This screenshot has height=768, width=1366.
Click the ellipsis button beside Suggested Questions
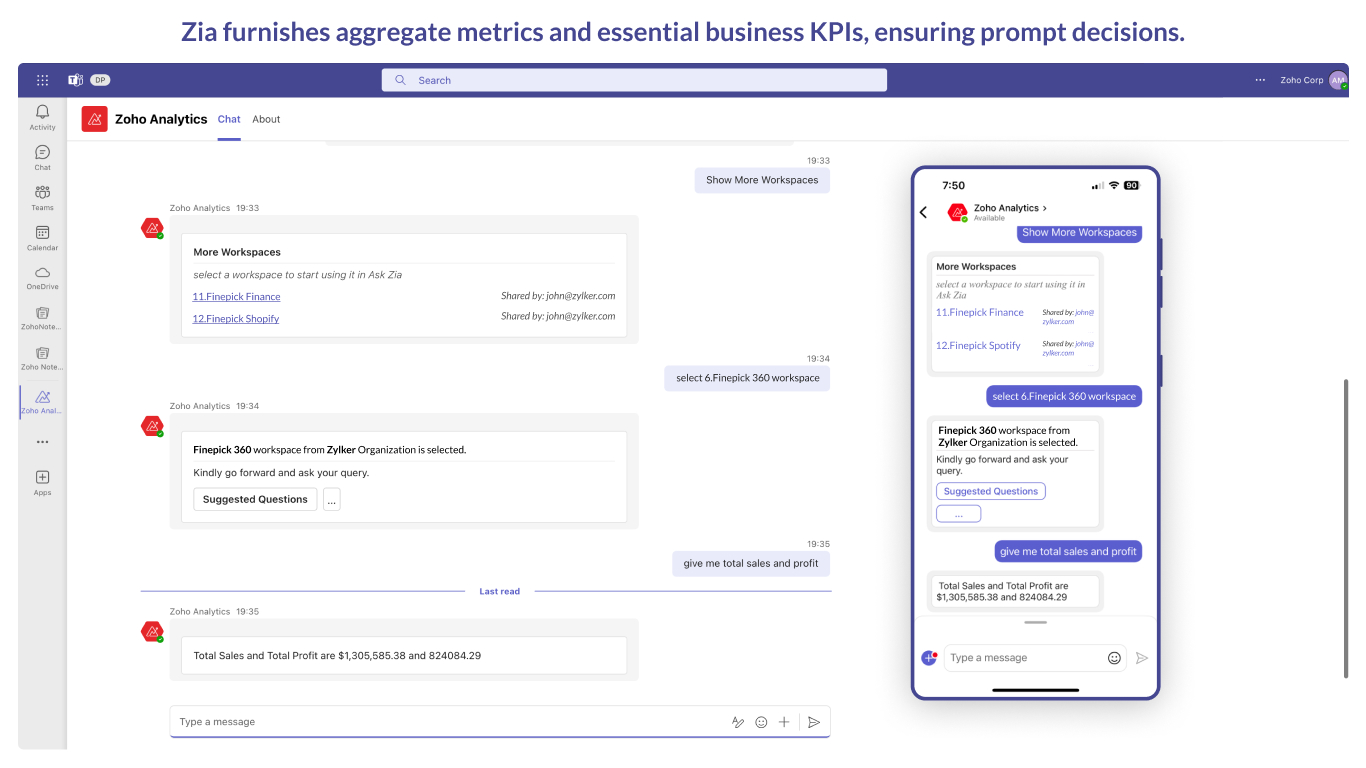(x=332, y=499)
